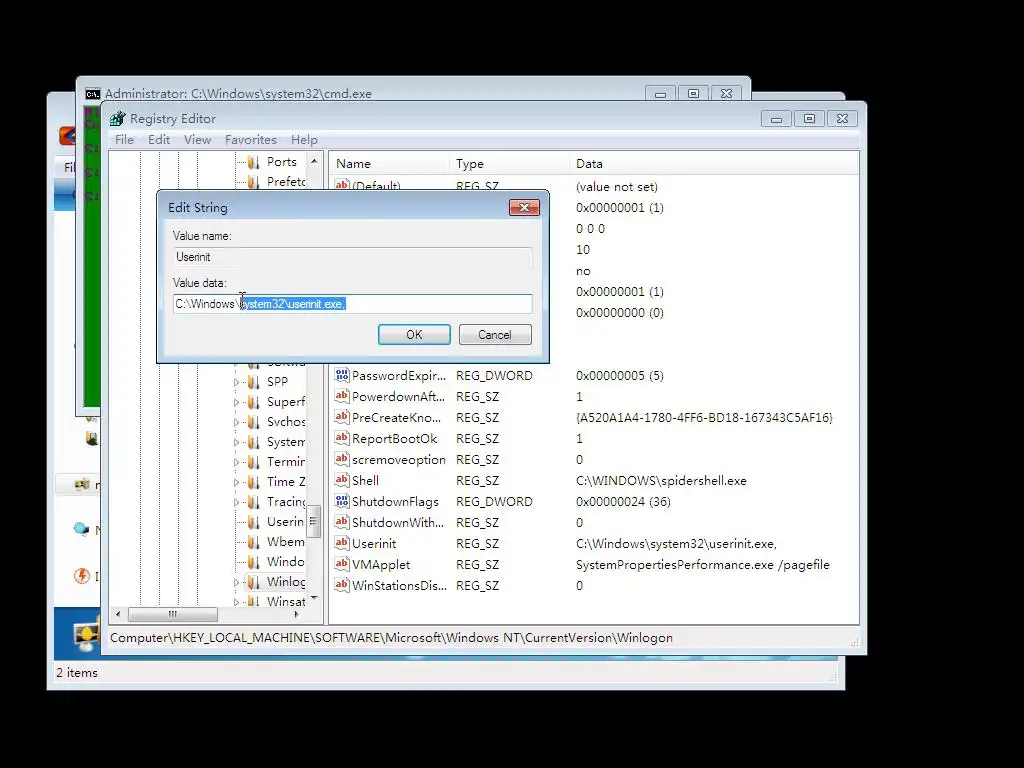Select the Wbem key folder icon
This screenshot has width=1024, height=768.
click(x=253, y=542)
